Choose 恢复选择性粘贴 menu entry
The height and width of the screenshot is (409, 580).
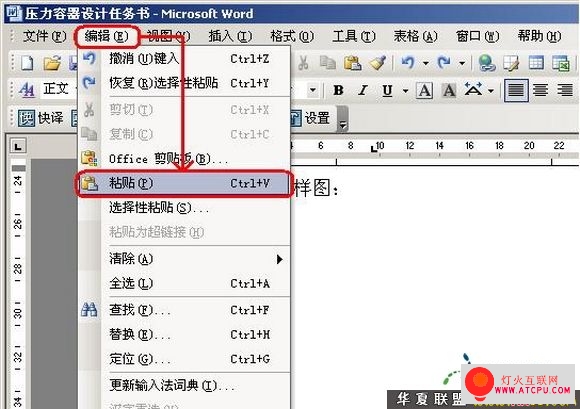[184, 83]
